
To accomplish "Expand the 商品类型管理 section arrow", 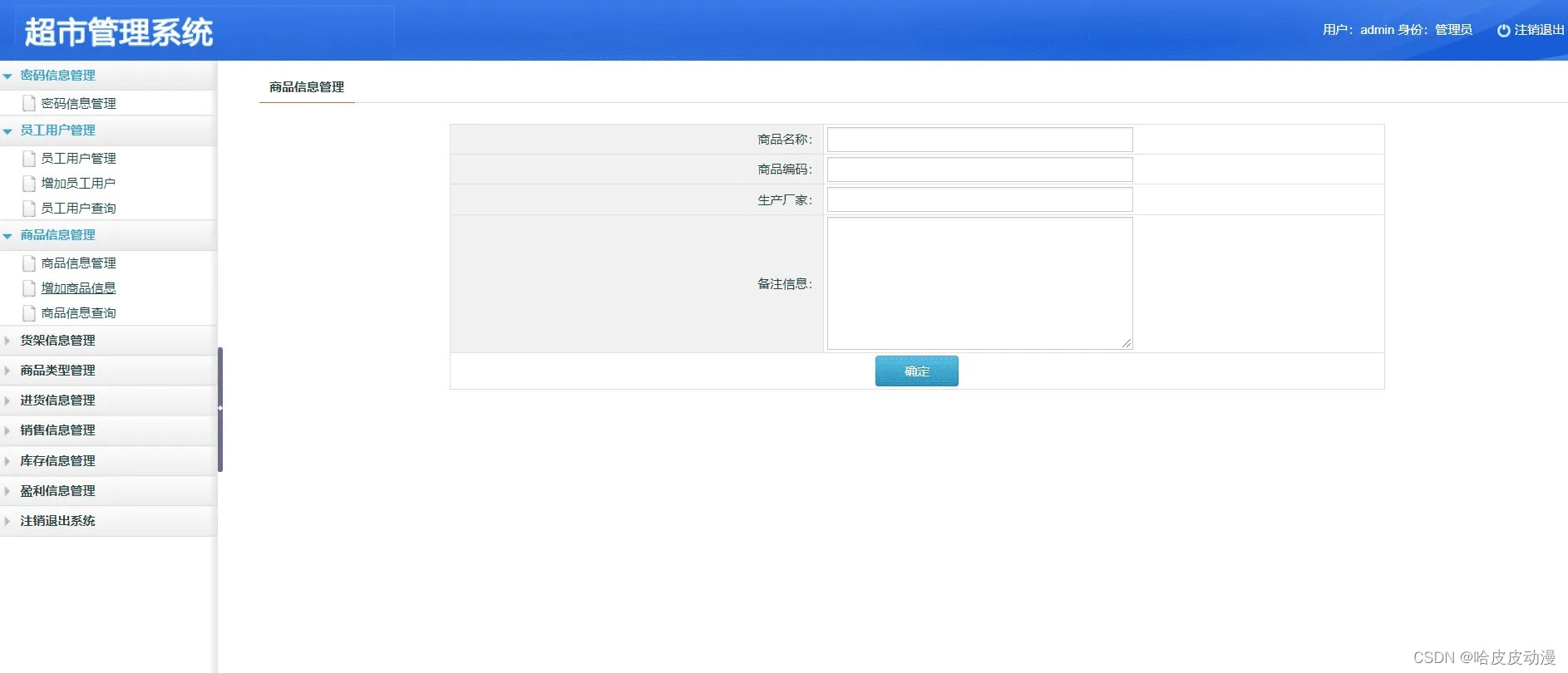I will 7,371.
